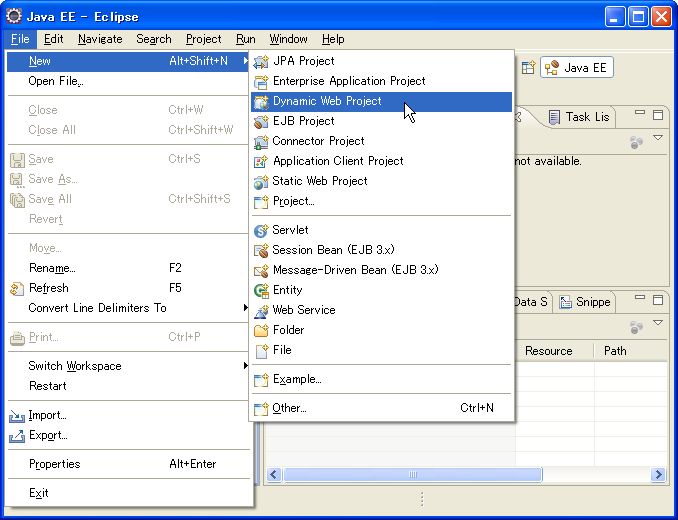This screenshot has width=678, height=520.
Task: Select the JPA Project icon
Action: [261, 61]
